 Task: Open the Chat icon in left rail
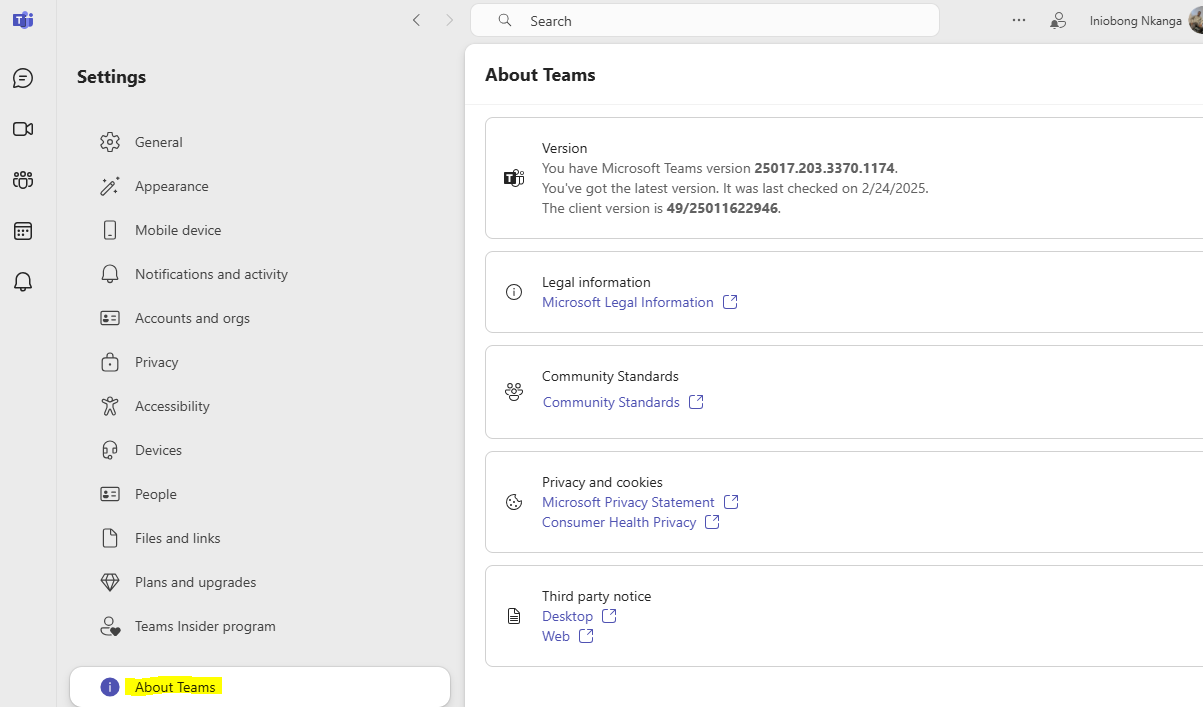point(23,78)
